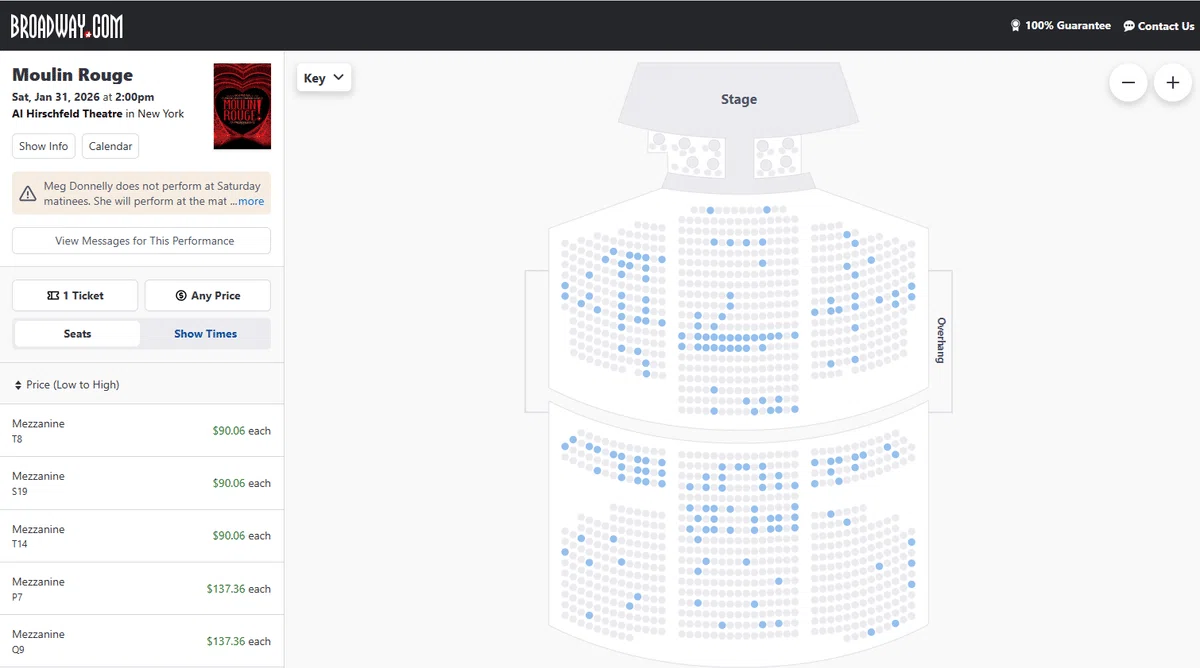Select Mezzanine T8 listing
The image size is (1200, 668).
(142, 431)
